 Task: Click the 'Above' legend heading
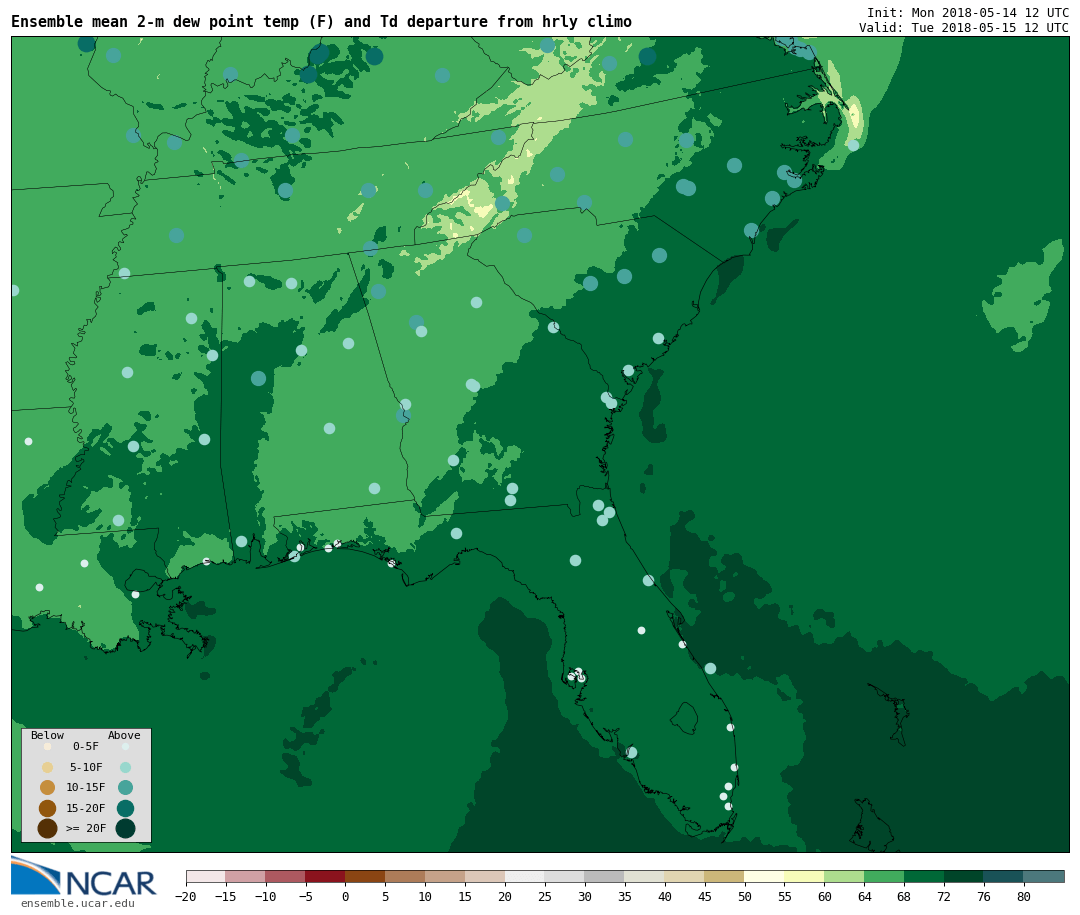click(124, 735)
